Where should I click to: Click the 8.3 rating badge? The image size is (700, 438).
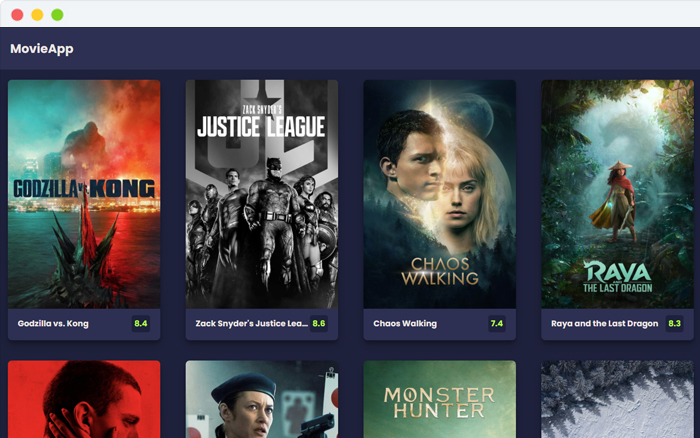coord(675,324)
